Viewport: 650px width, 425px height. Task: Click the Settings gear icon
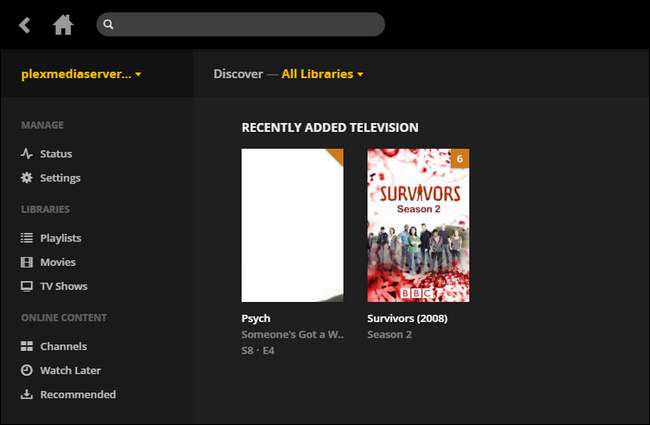coord(27,178)
